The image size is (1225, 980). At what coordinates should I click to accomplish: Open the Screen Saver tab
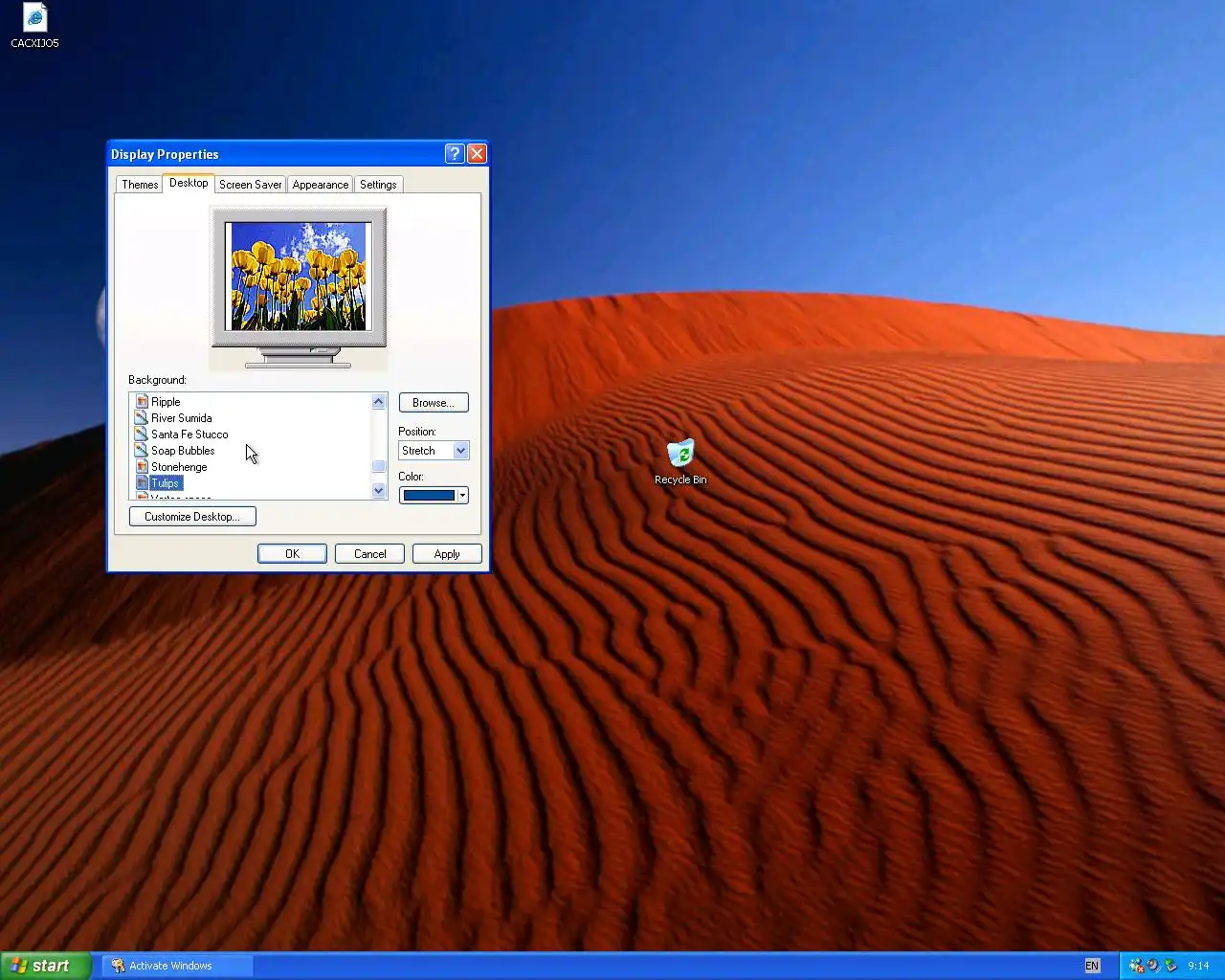tap(251, 185)
